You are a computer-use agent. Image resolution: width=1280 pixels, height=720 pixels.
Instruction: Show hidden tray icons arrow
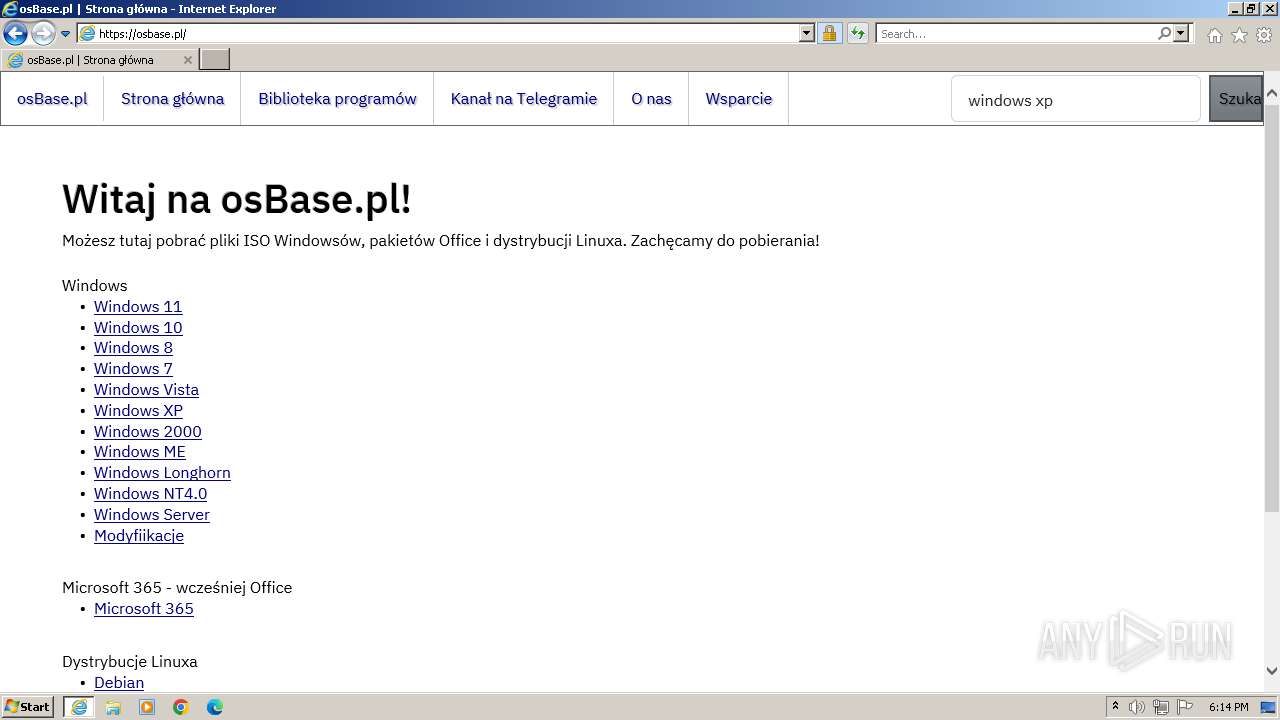1116,707
